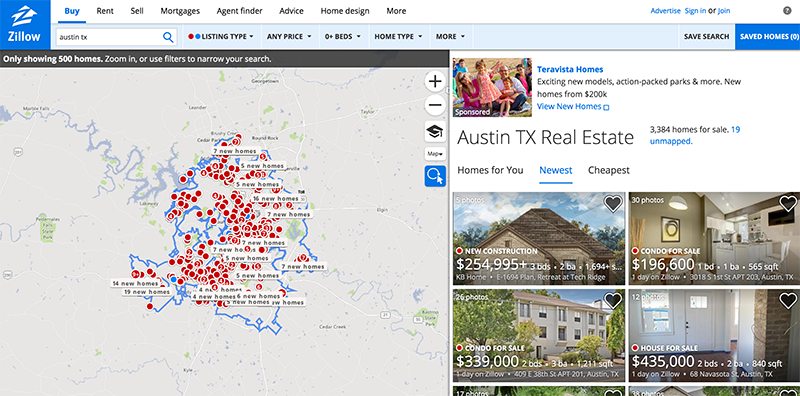Click the search magnifier icon
800x396 pixels.
tap(168, 37)
